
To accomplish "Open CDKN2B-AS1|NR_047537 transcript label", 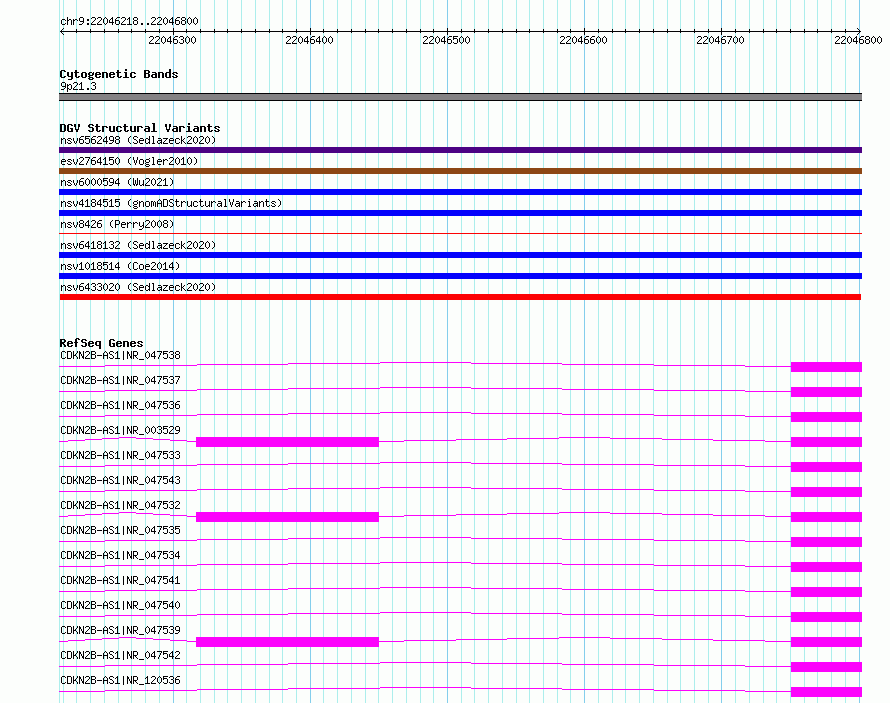I will click(120, 380).
